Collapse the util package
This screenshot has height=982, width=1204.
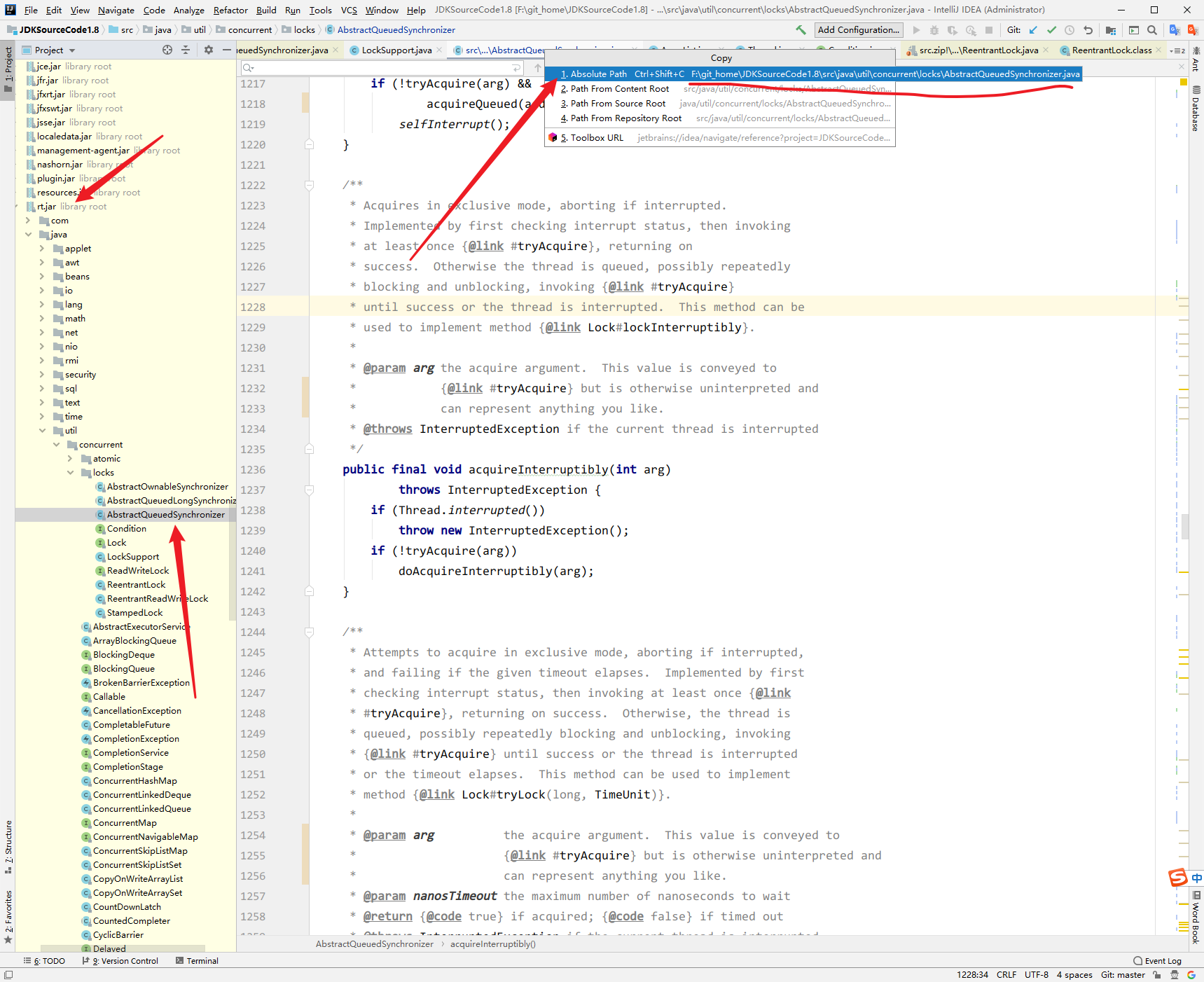[x=42, y=431]
